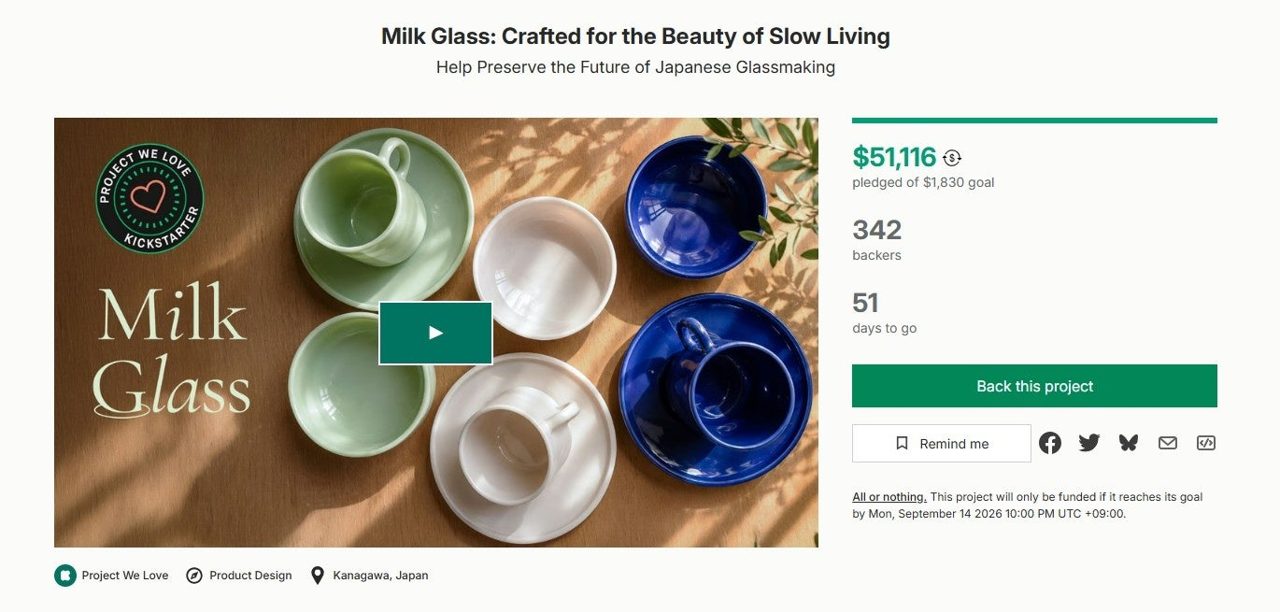Click the compass icon for Product Design

[x=194, y=575]
